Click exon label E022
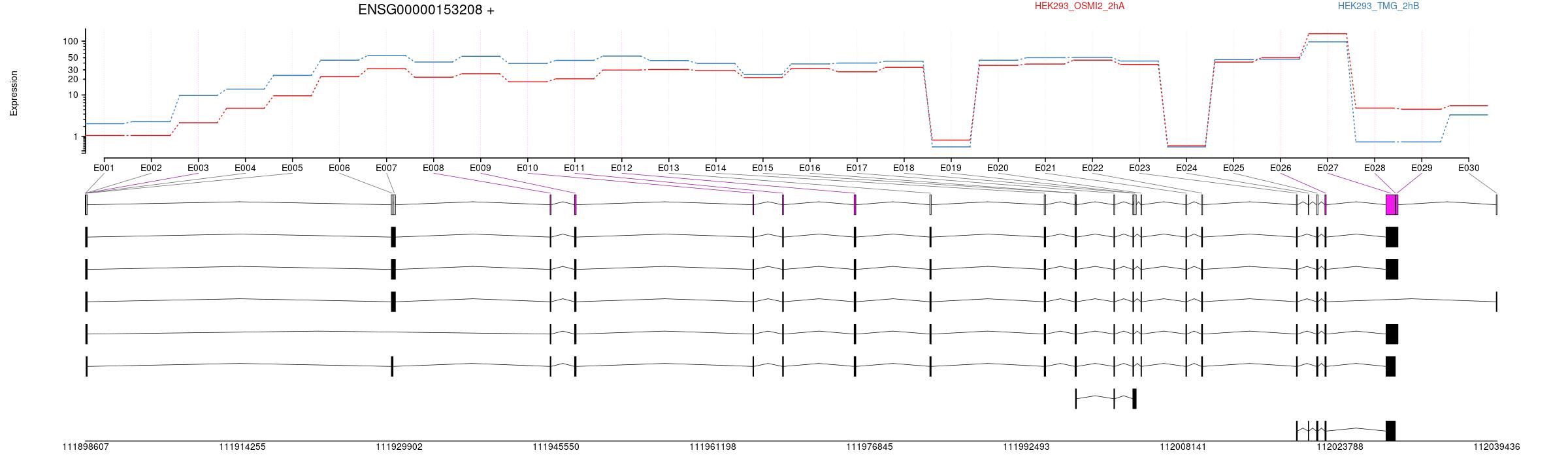1568x457 pixels. [1092, 168]
